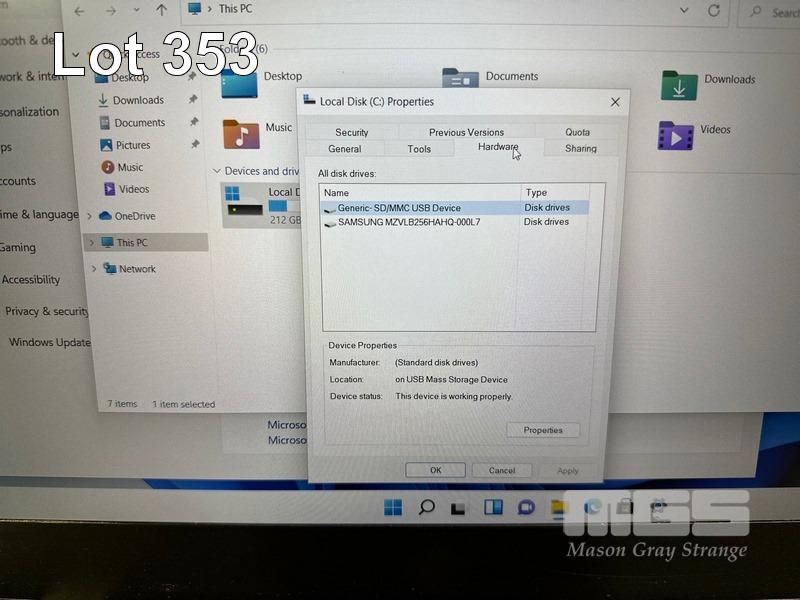Expand the OneDrive tree node

[x=91, y=216]
